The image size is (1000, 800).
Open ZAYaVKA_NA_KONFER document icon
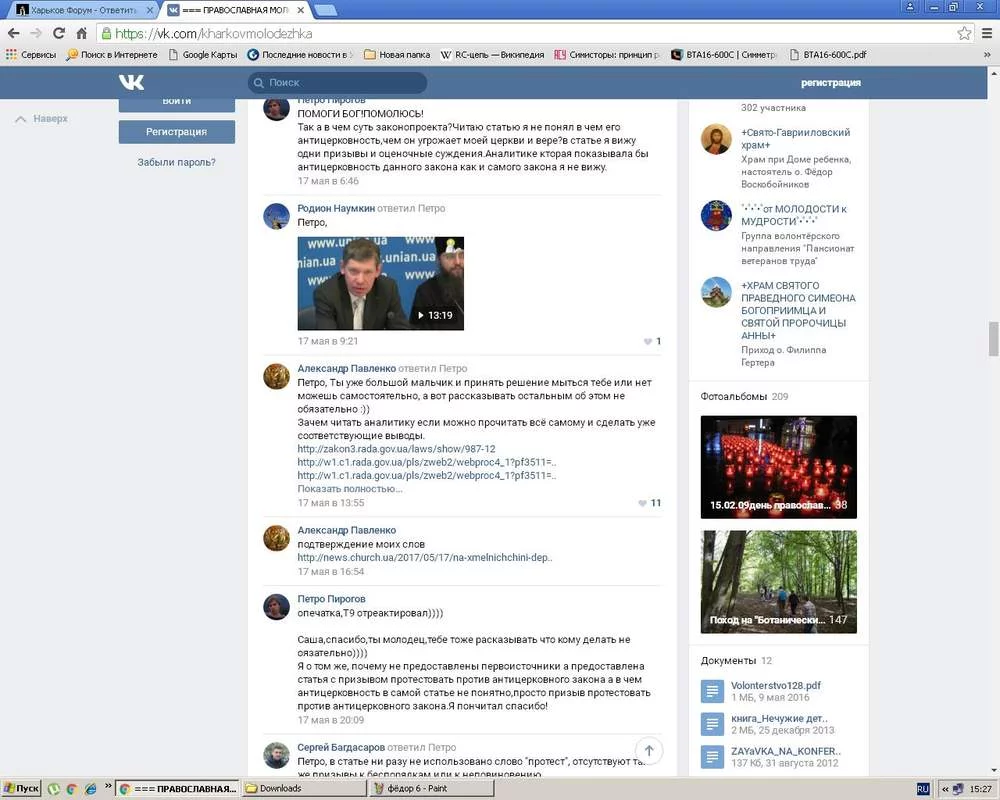coord(712,757)
